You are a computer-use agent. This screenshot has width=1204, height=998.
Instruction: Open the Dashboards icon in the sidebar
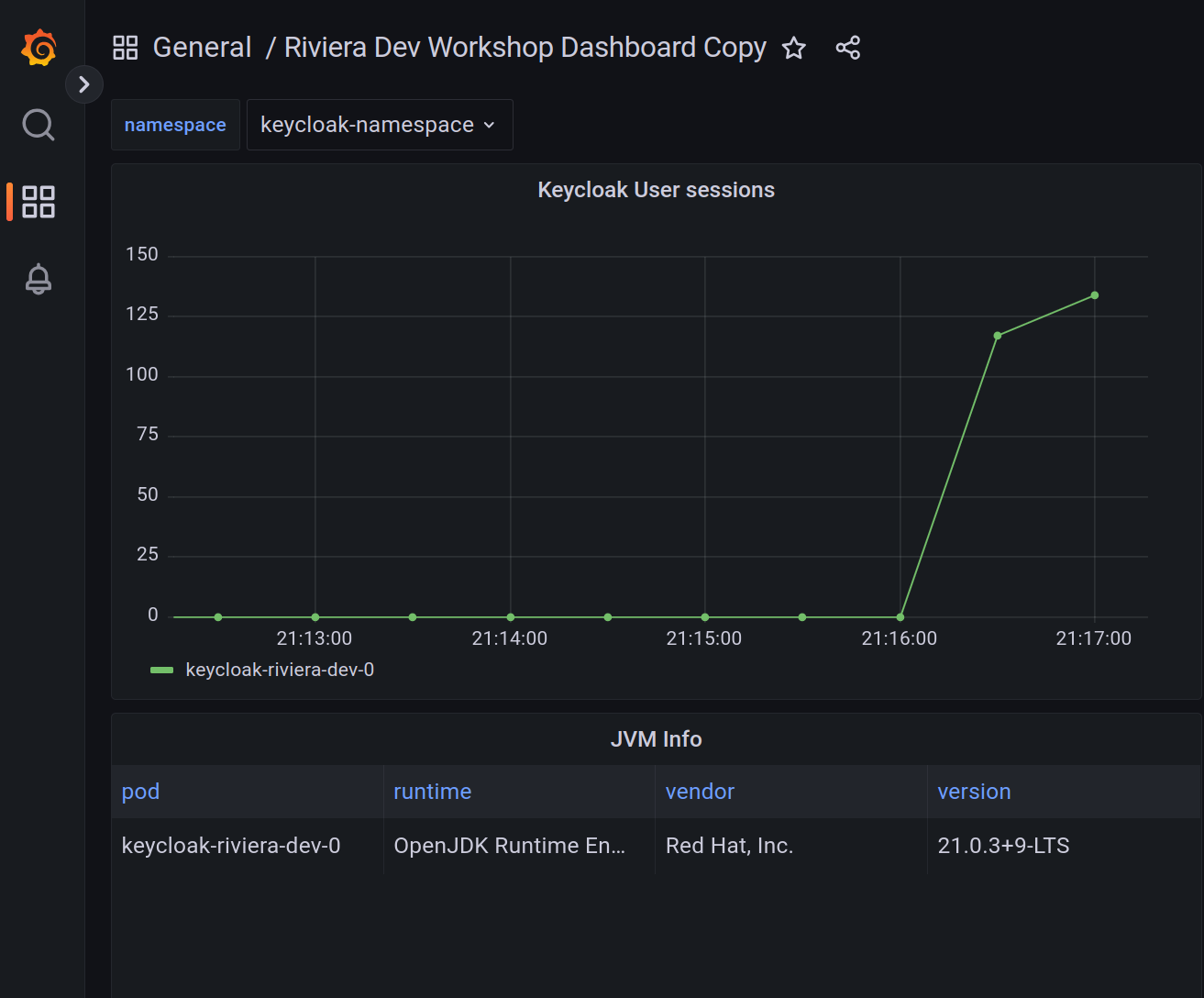pos(39,202)
